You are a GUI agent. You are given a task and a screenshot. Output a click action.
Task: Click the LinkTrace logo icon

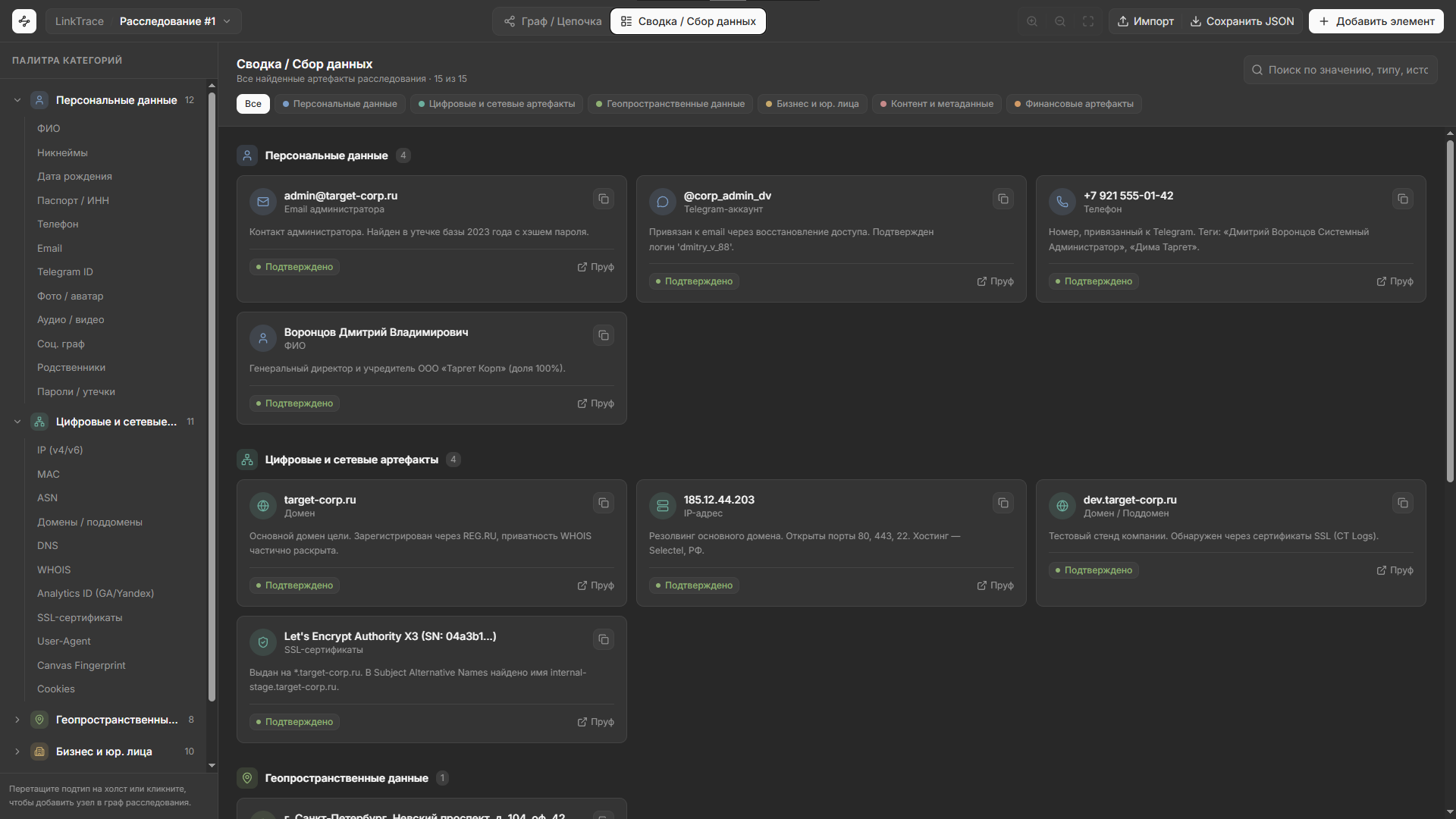click(24, 21)
